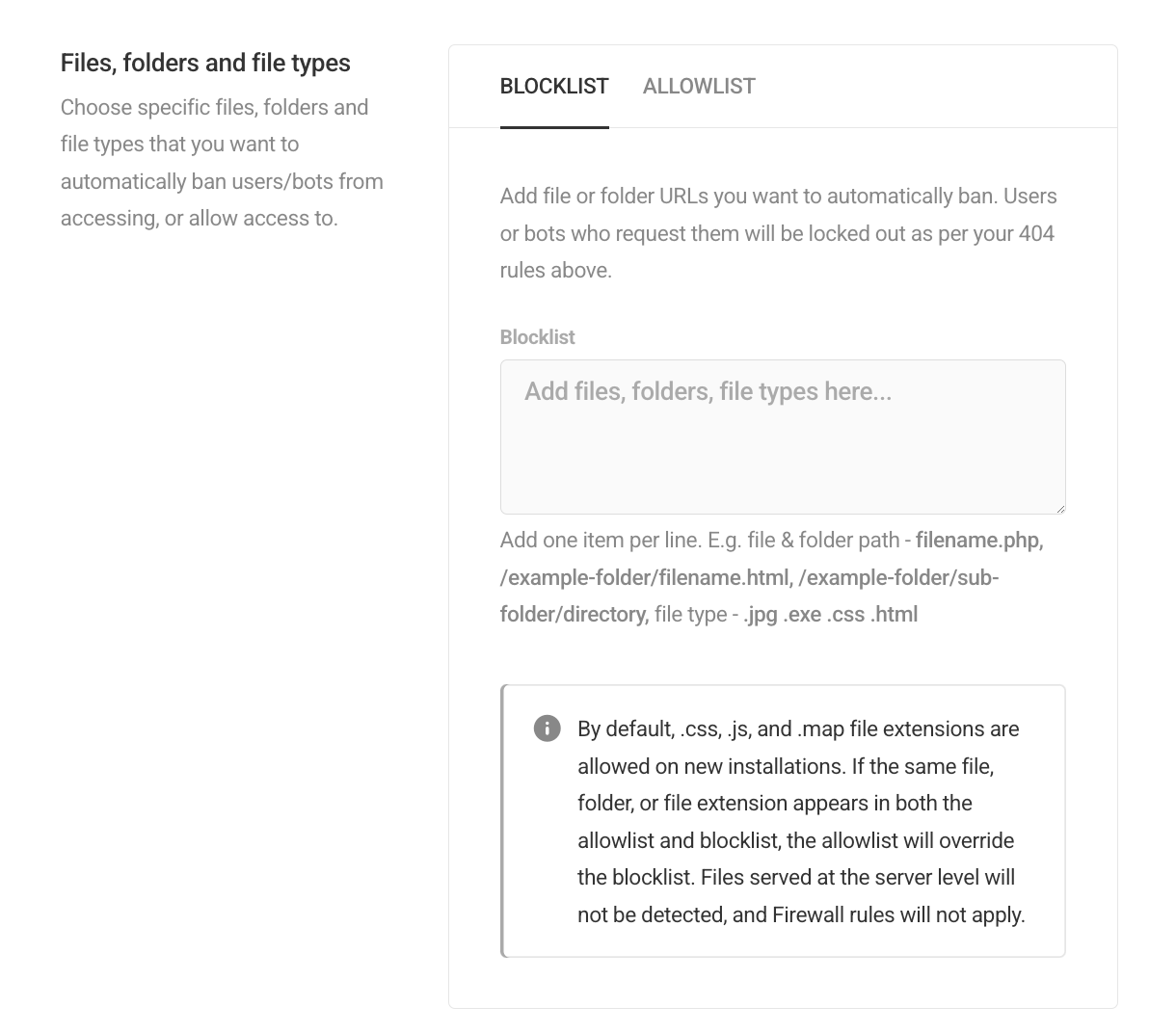The height and width of the screenshot is (1033, 1176).
Task: Click inside the Blocklist text area
Action: 781,434
